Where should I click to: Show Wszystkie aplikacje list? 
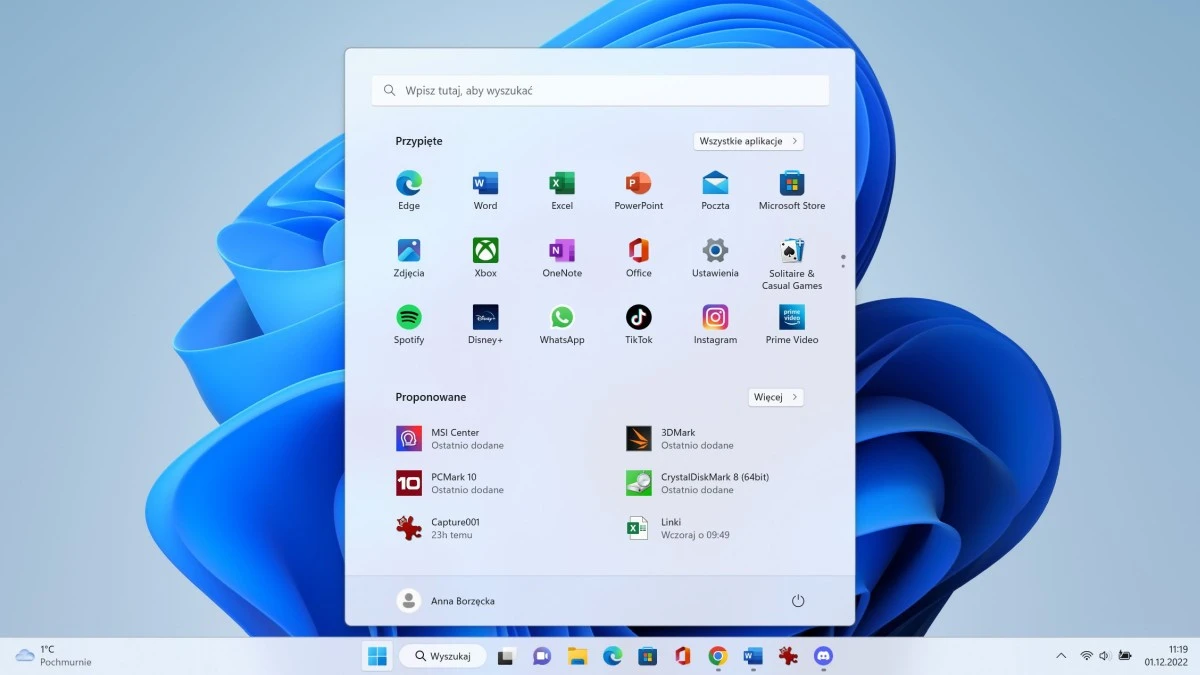(748, 141)
